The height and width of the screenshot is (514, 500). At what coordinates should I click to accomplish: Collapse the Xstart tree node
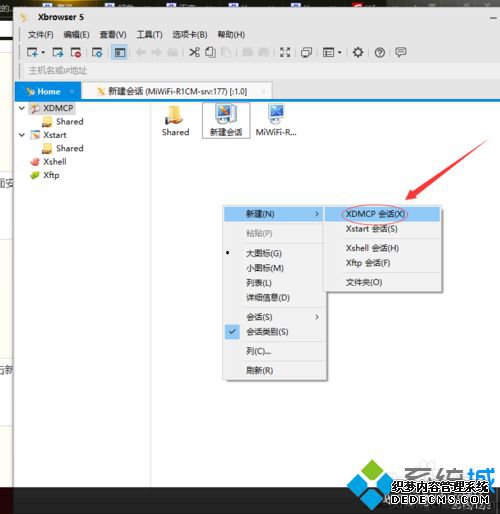pos(22,135)
